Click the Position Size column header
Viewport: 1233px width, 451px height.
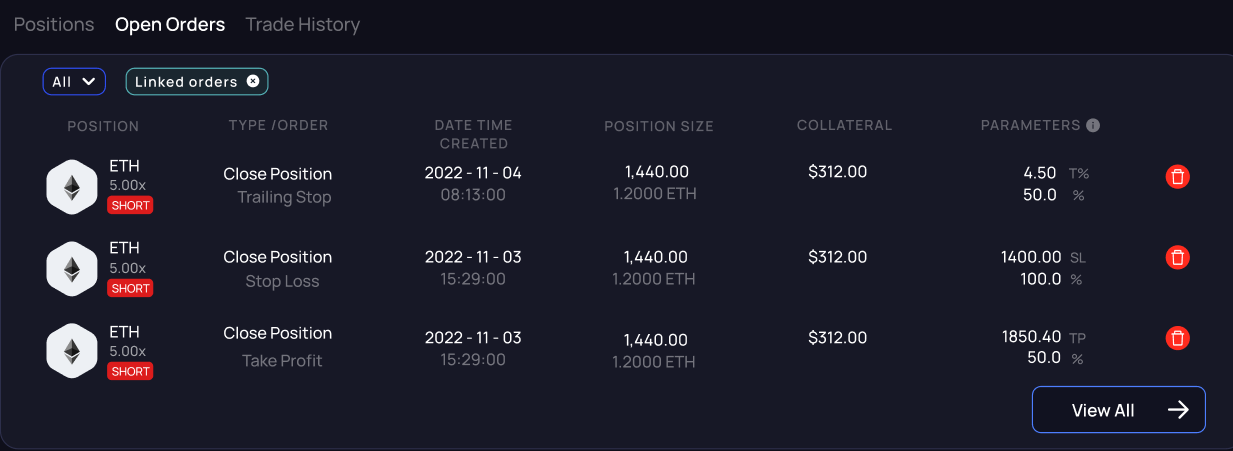click(658, 126)
